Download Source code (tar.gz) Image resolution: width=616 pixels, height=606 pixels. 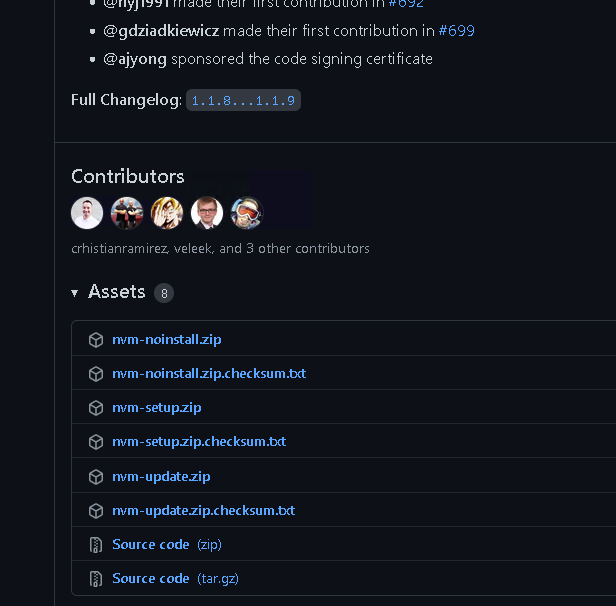(x=175, y=579)
